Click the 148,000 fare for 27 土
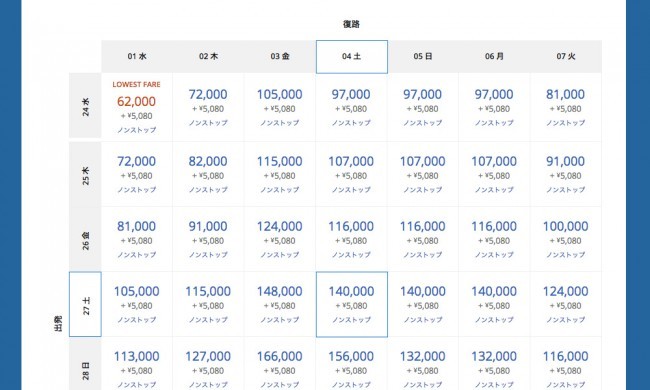The height and width of the screenshot is (390, 650). tap(280, 304)
